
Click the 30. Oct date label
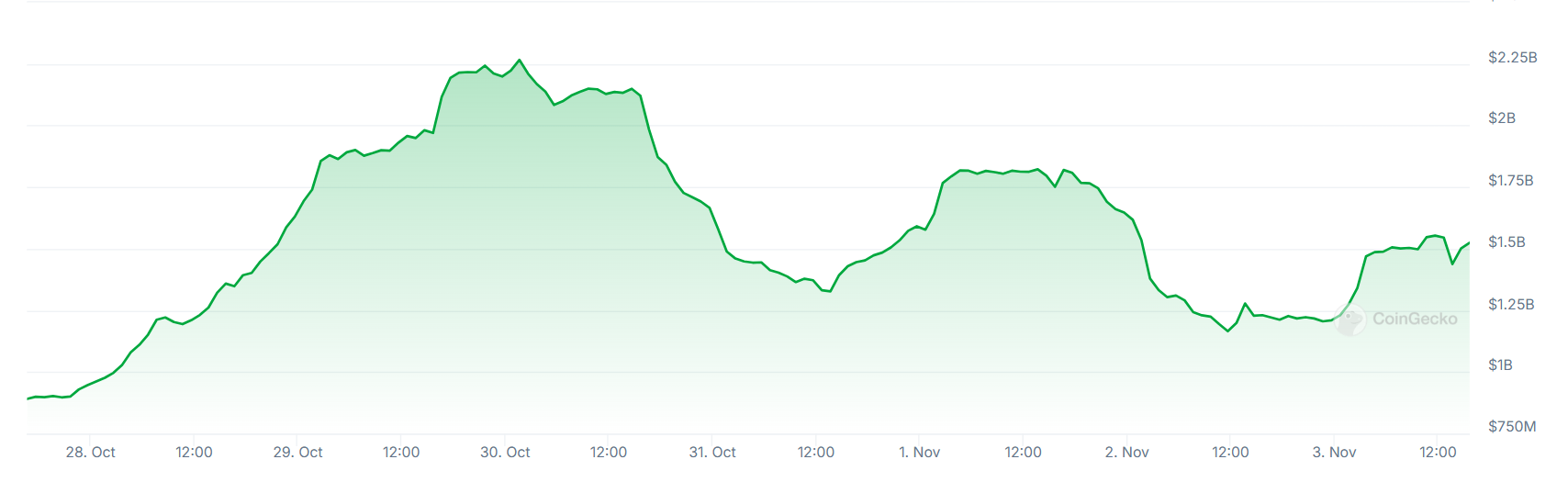click(506, 453)
